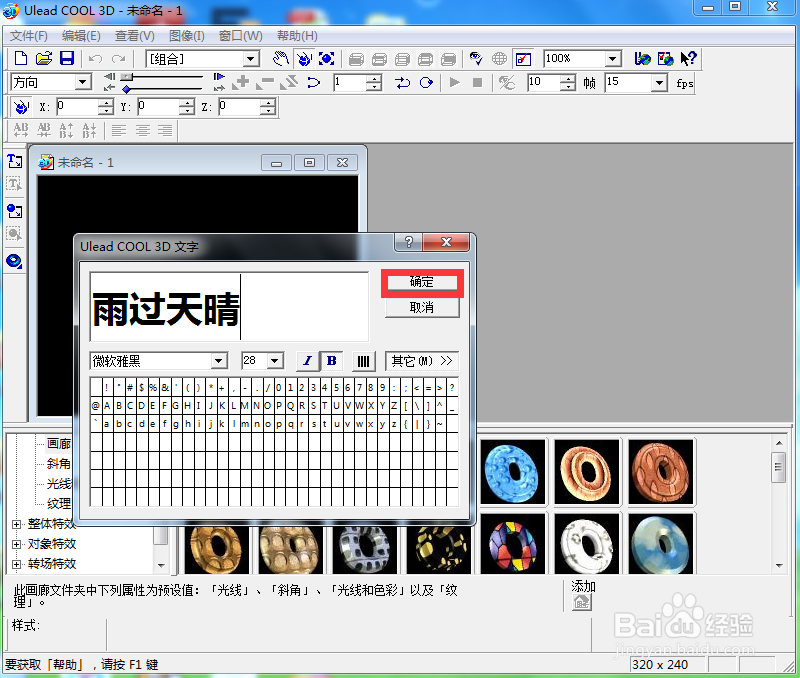This screenshot has height=678, width=800.
Task: Select the Move object hand tool
Action: click(280, 59)
